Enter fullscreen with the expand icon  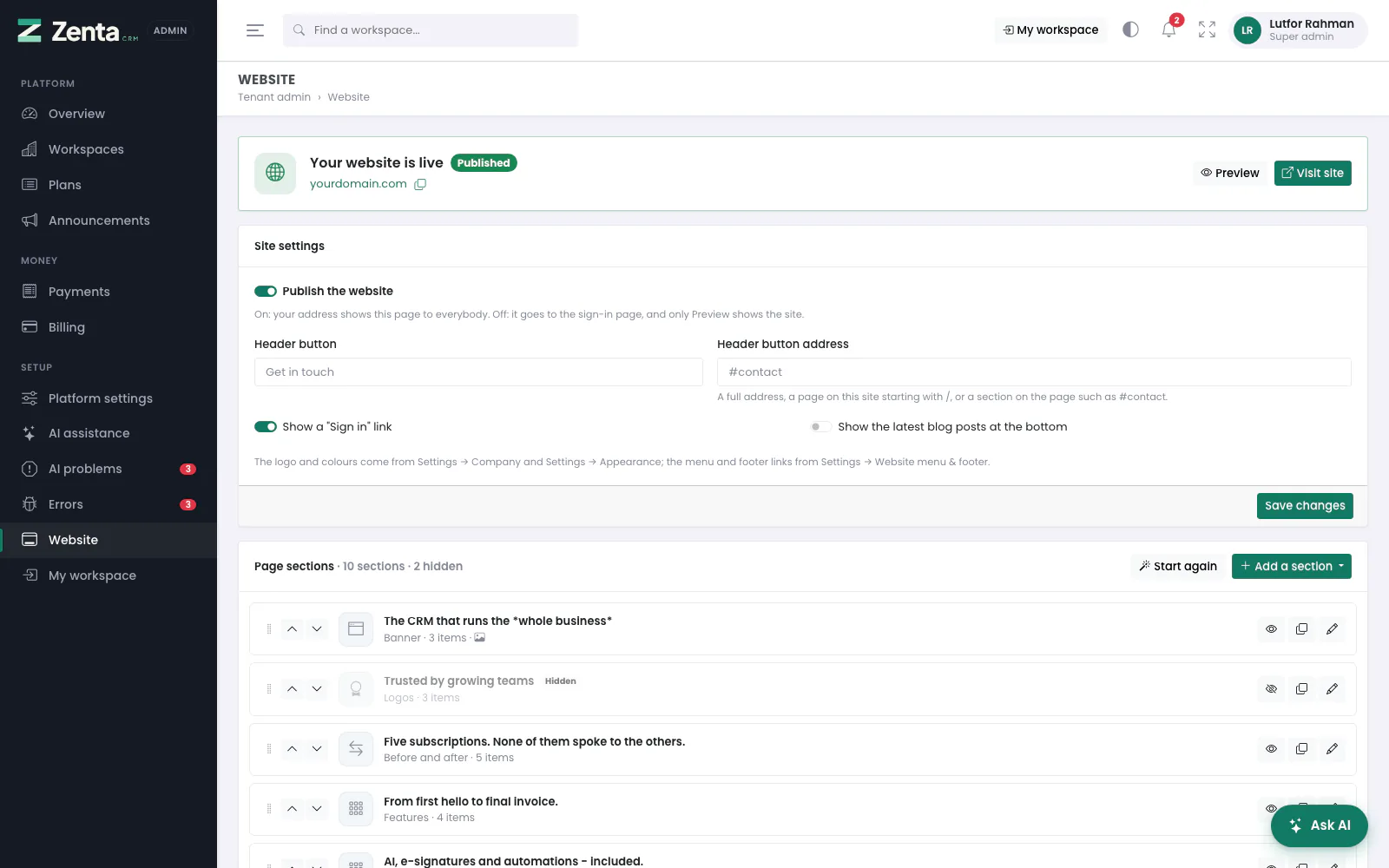1207,30
